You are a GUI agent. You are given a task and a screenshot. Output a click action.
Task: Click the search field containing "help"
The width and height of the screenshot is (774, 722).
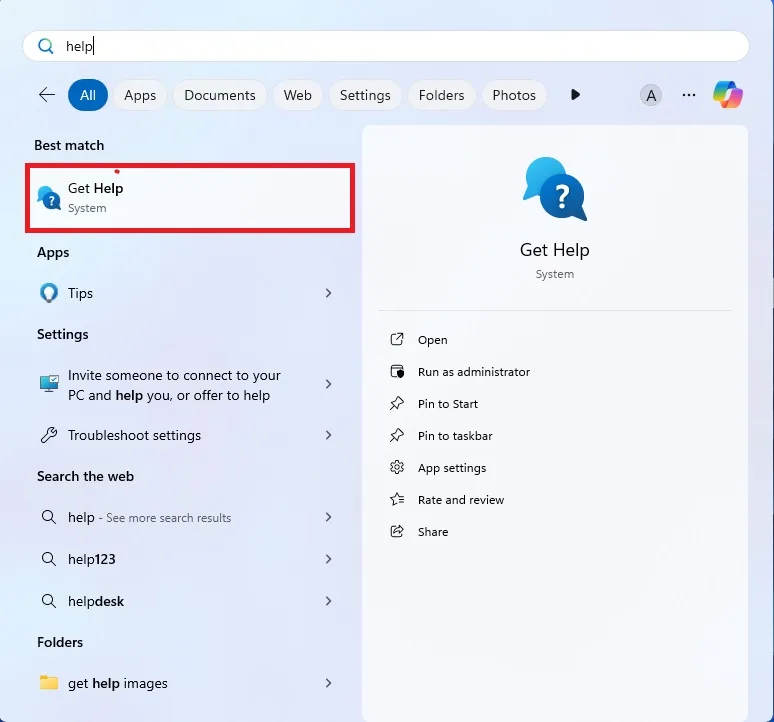(386, 46)
